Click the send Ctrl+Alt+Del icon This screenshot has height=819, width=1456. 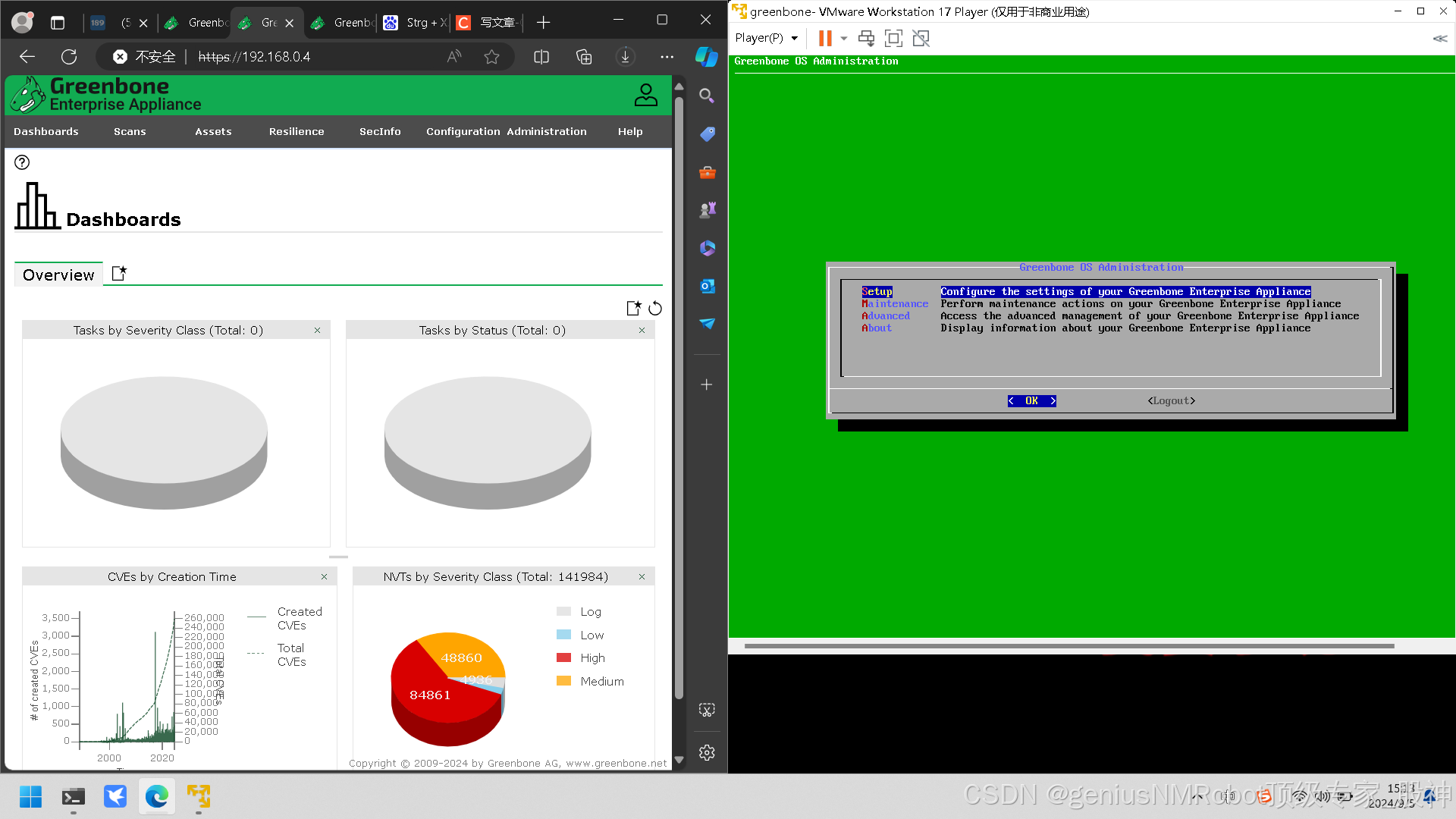pyautogui.click(x=866, y=38)
